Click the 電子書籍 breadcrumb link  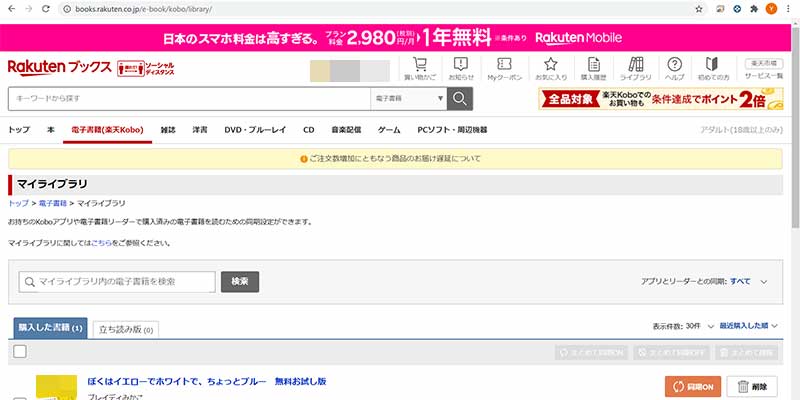tap(53, 203)
